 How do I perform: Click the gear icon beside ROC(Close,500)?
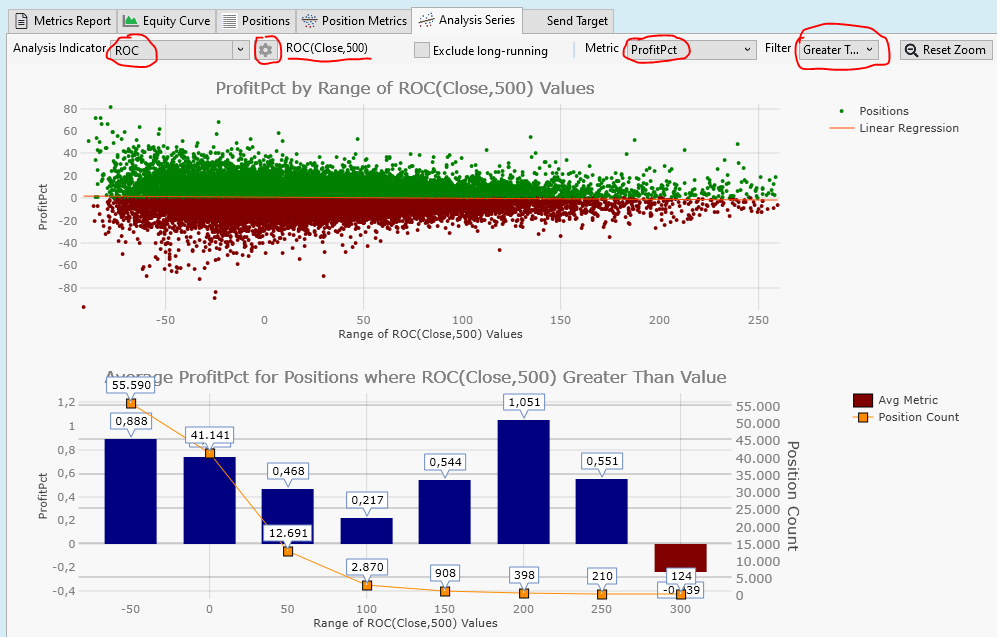[x=265, y=49]
